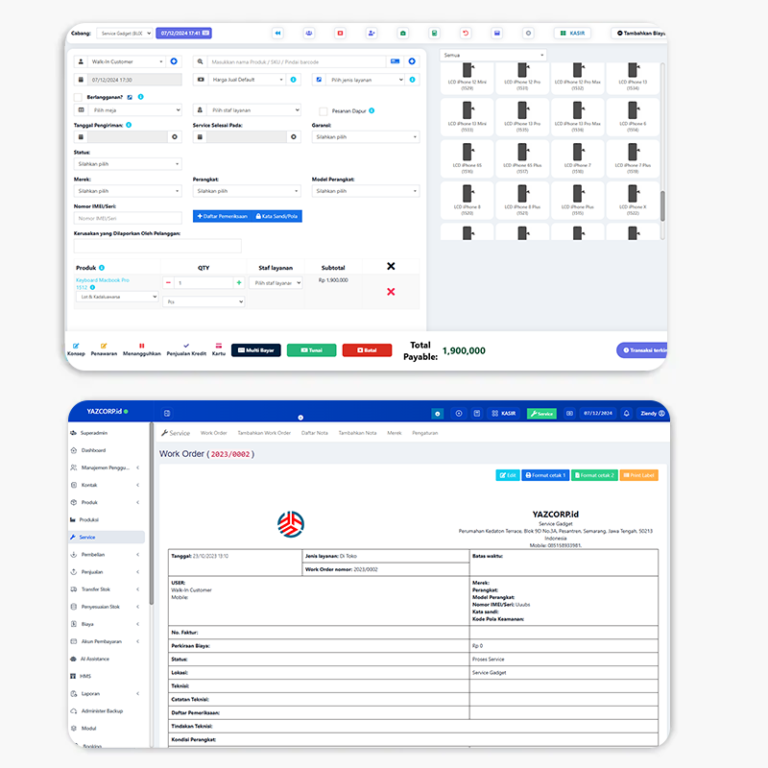Image resolution: width=768 pixels, height=768 pixels.
Task: Tick the Berlangganan checkbox
Action: tap(79, 97)
